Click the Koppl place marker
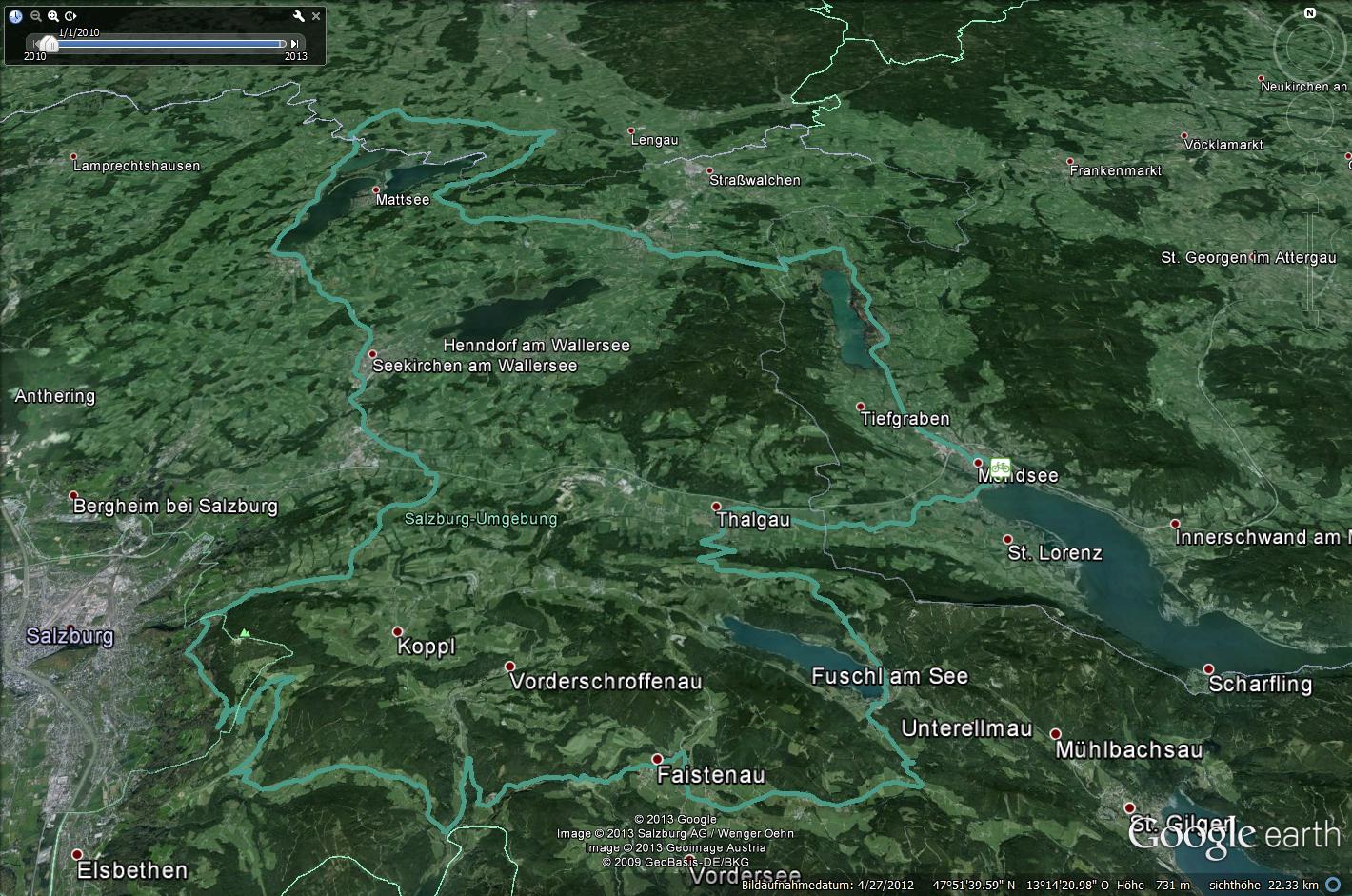This screenshot has width=1352, height=896. (x=398, y=631)
